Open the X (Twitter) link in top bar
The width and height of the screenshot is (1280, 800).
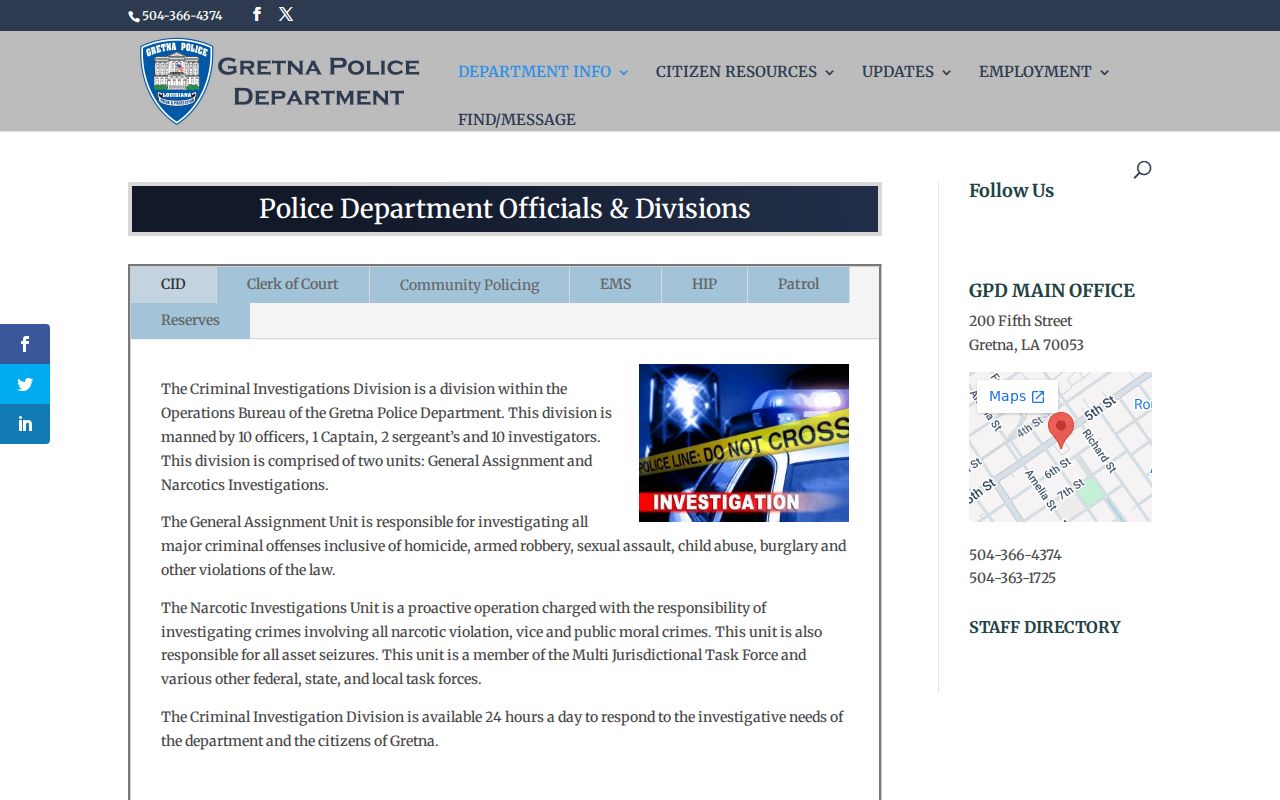pos(286,14)
